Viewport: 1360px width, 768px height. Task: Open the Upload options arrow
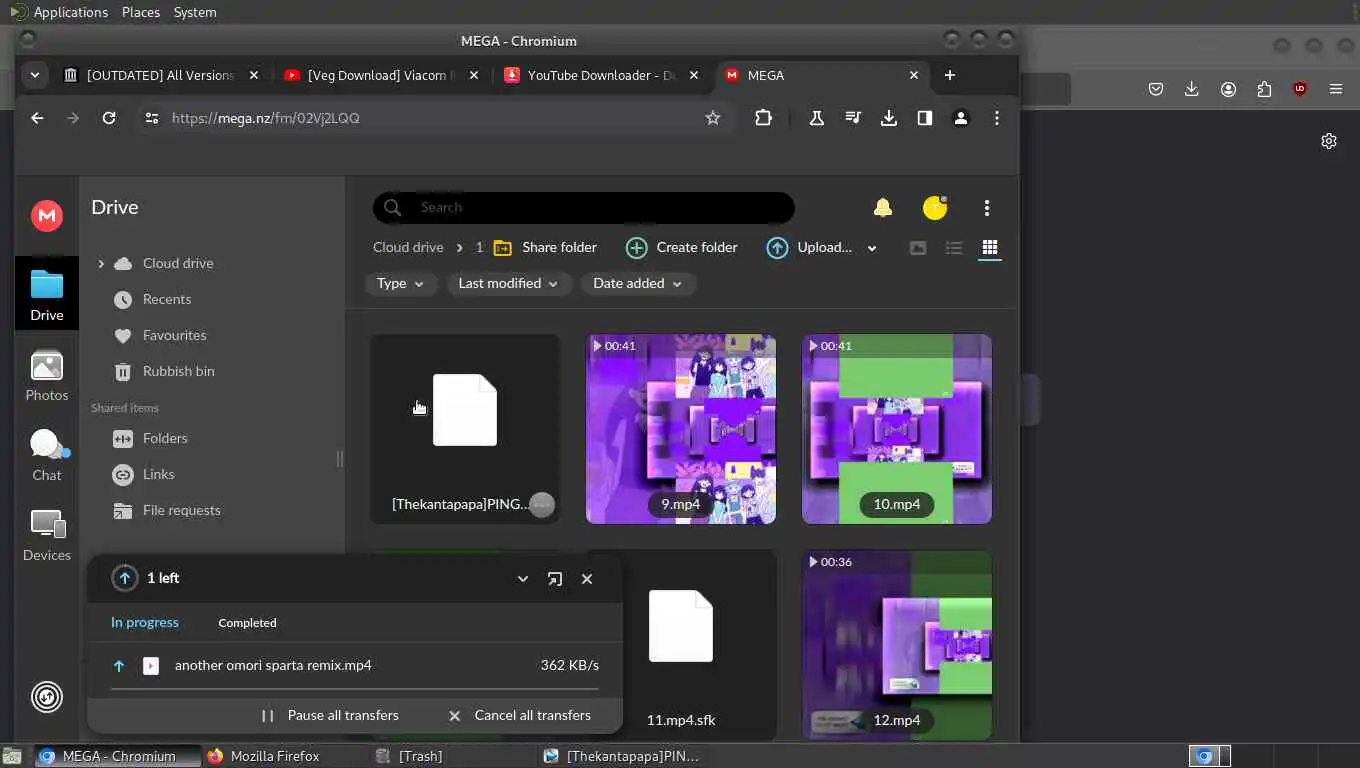[872, 248]
